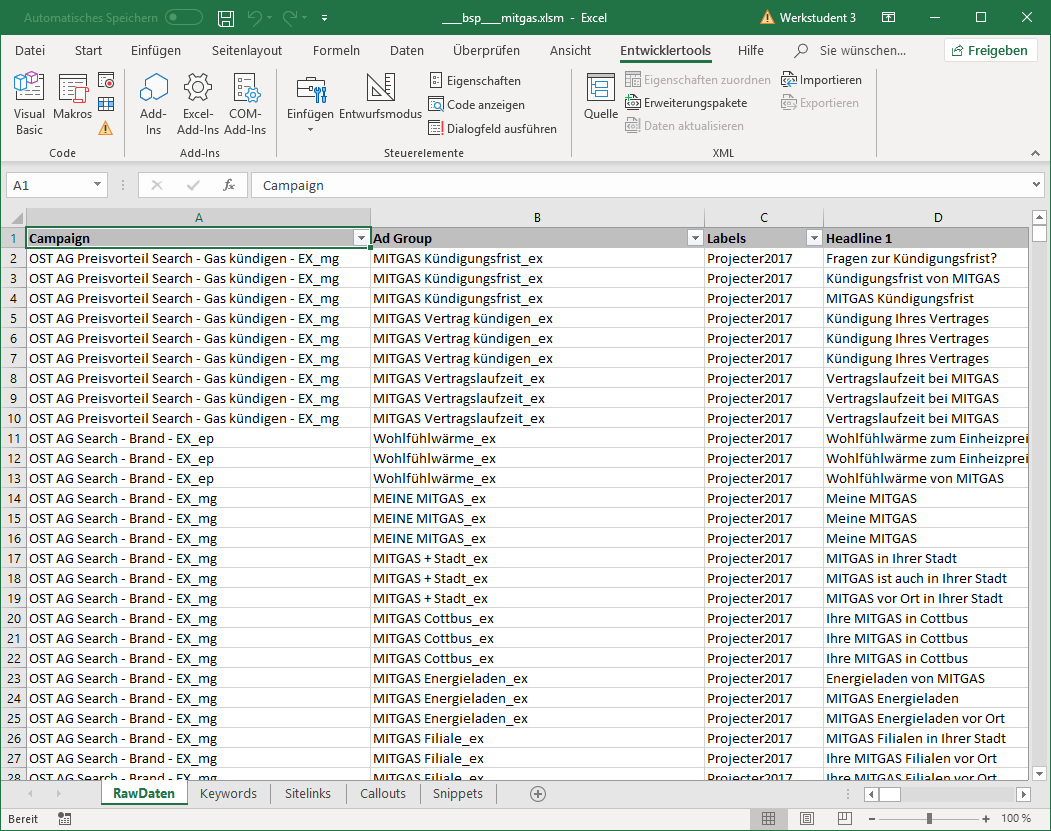Open COM-Add-Ins manager
Screen dimensions: 1051x831
point(245,104)
